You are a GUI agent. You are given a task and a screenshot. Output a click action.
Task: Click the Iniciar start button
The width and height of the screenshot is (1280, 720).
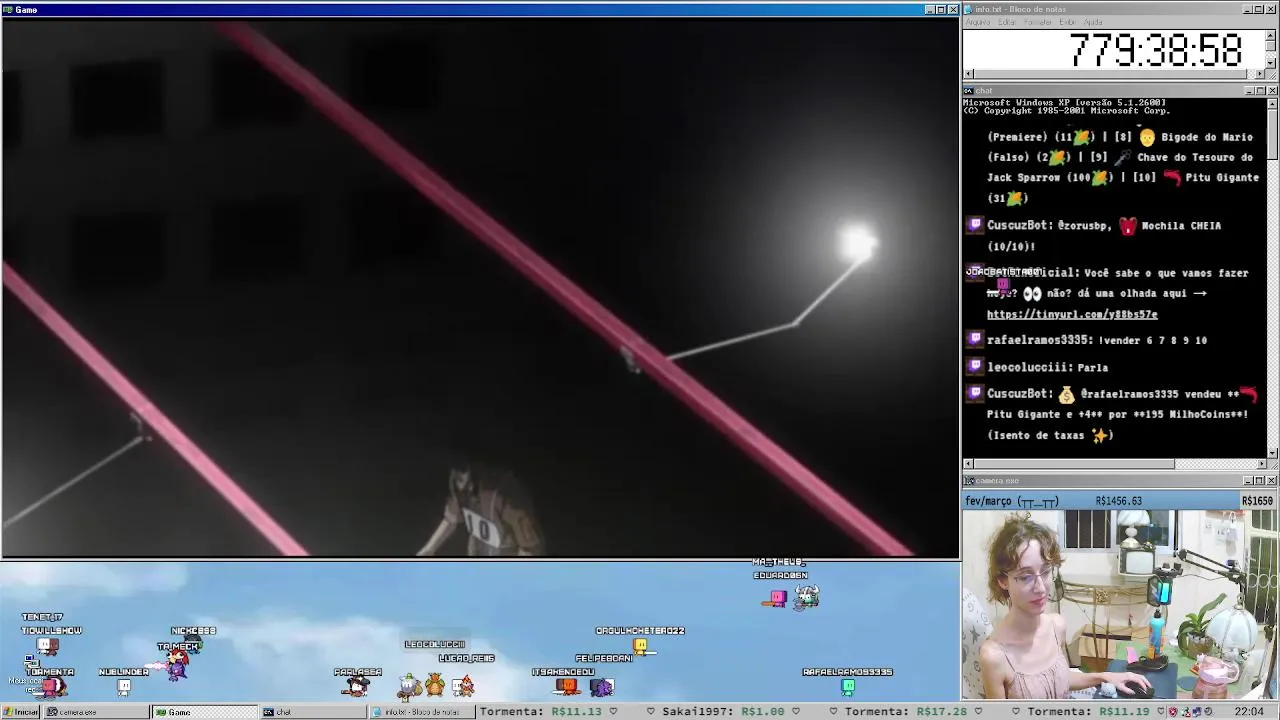pyautogui.click(x=20, y=712)
